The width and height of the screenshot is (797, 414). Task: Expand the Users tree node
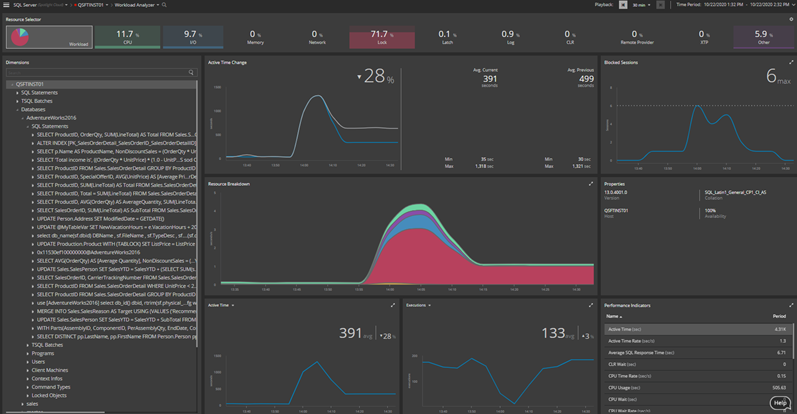(27, 362)
